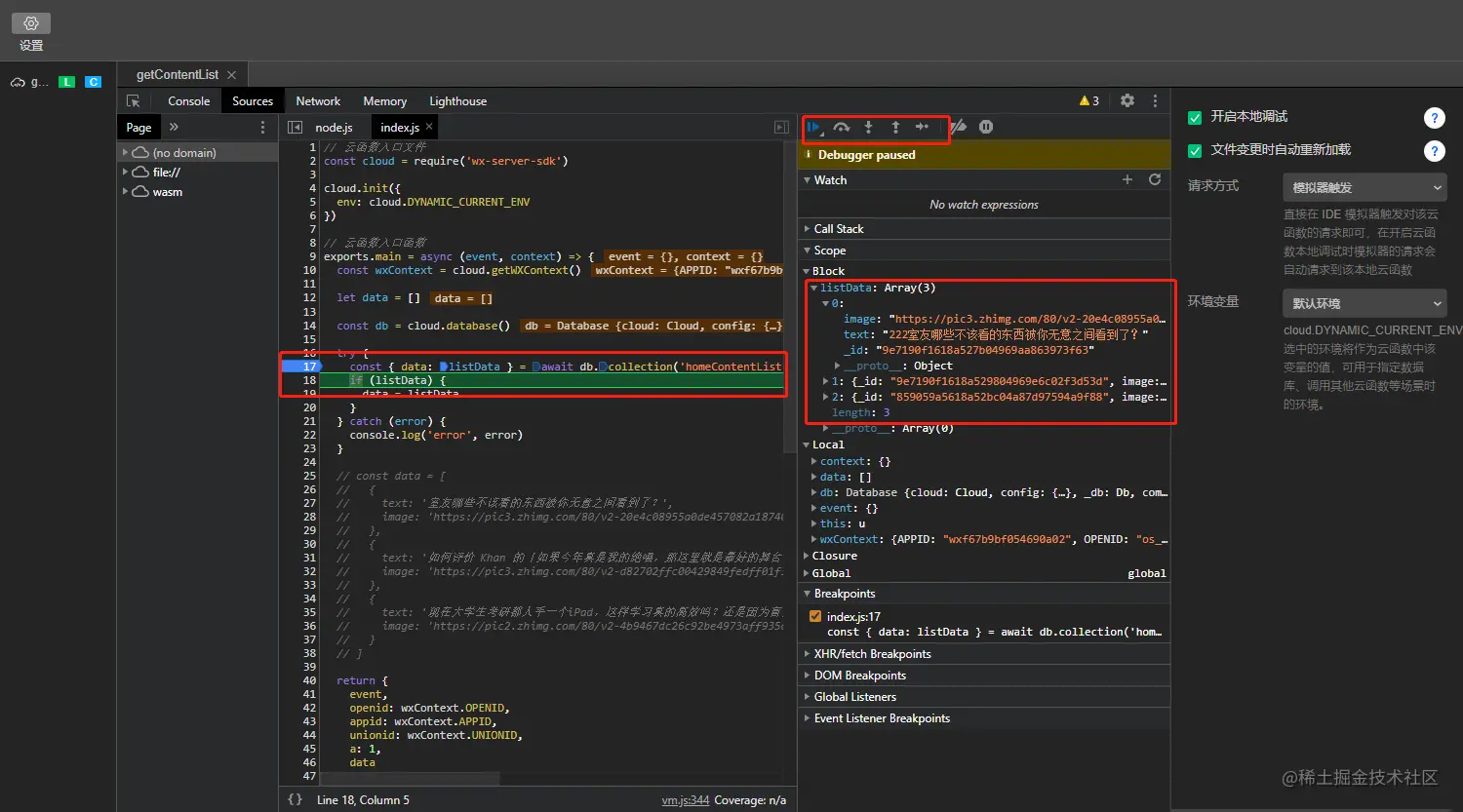Open the Network tab
The width and height of the screenshot is (1463, 812).
click(x=318, y=101)
